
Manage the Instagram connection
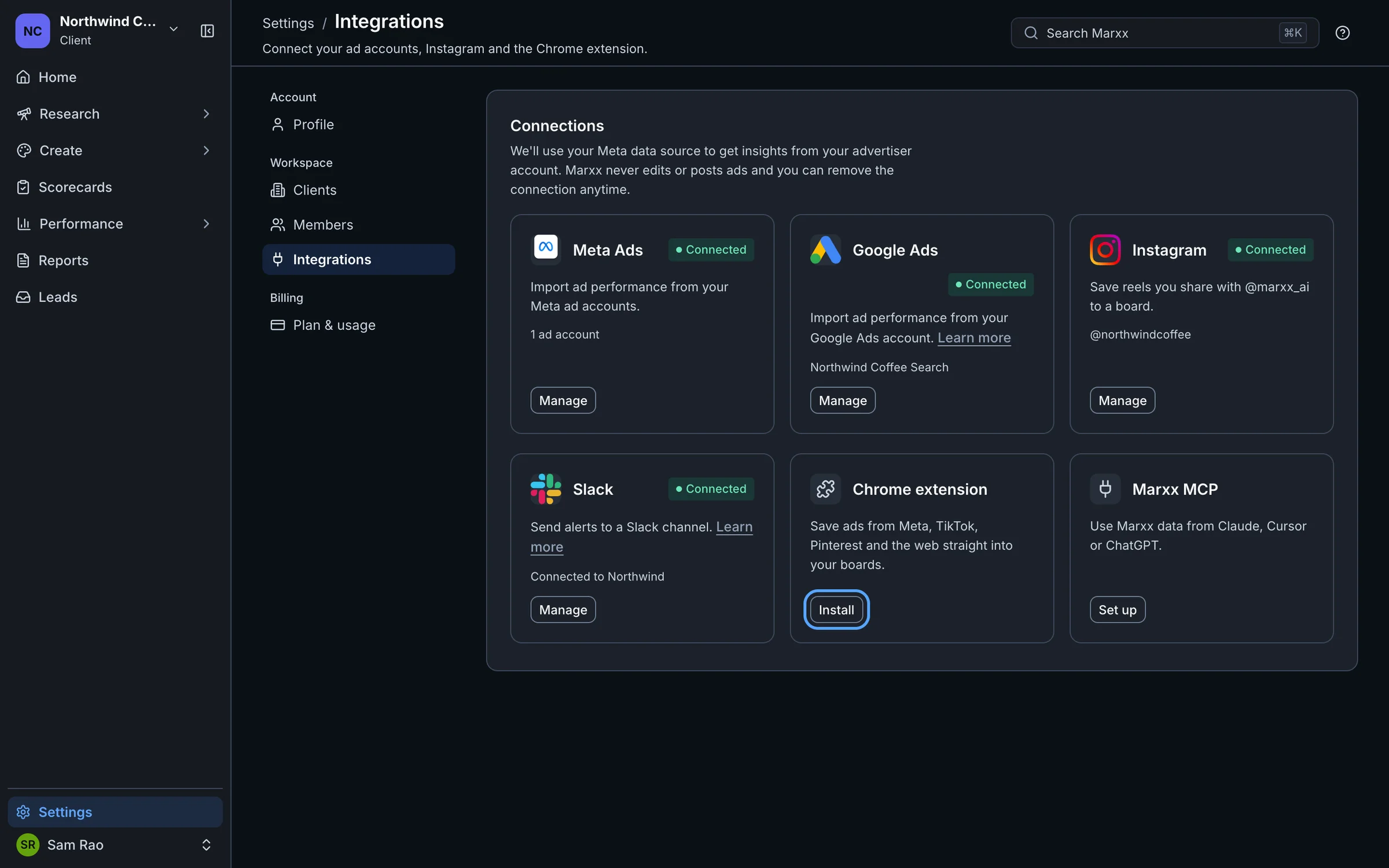pyautogui.click(x=1122, y=400)
